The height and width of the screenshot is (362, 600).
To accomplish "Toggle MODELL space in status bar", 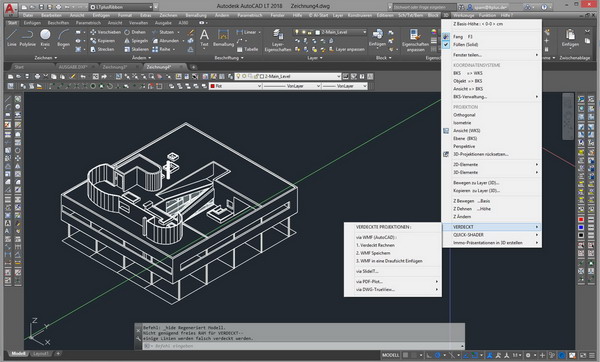I will pyautogui.click(x=390, y=355).
